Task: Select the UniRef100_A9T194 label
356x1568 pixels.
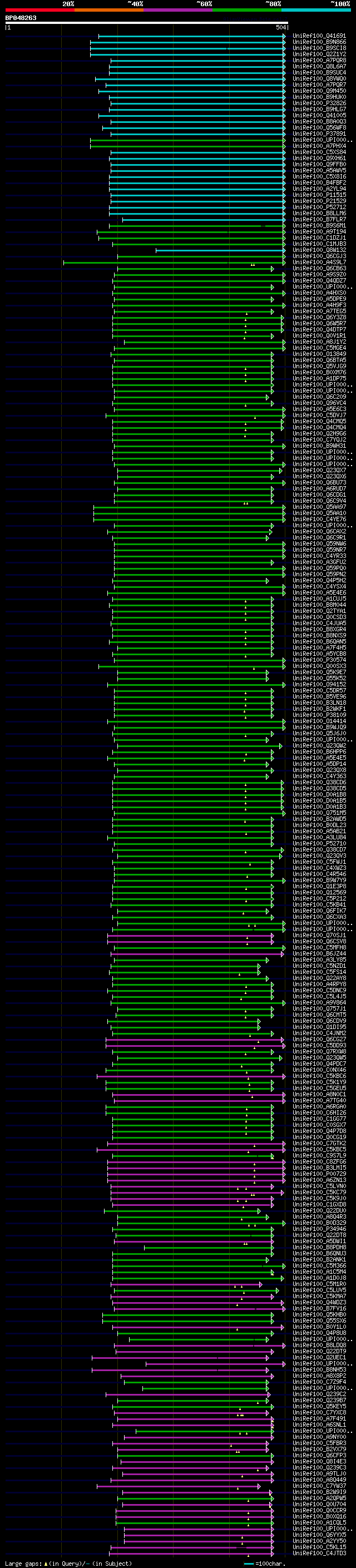Action: [x=319, y=232]
